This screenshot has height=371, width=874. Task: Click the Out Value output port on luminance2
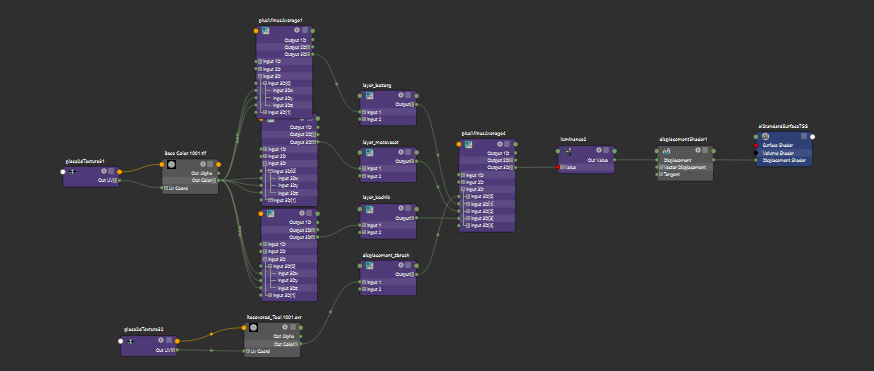coord(615,160)
